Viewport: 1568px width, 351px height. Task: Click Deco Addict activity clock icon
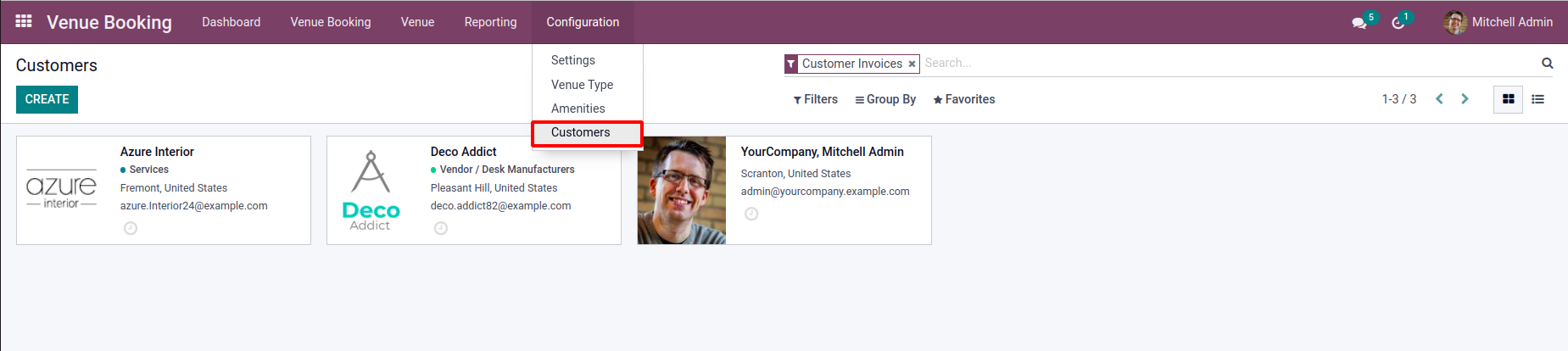pyautogui.click(x=441, y=228)
